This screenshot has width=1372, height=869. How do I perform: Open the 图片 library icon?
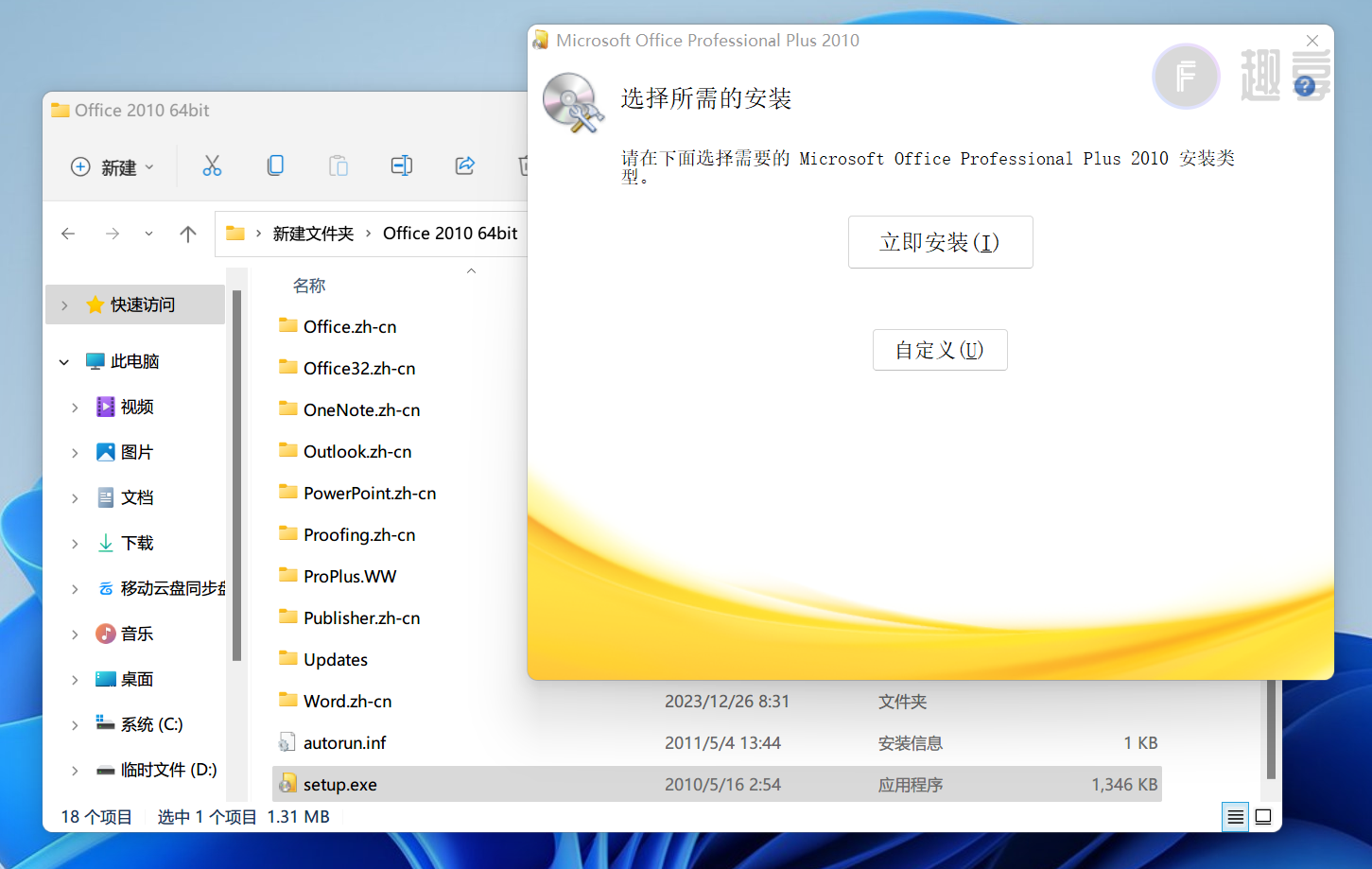[x=106, y=452]
